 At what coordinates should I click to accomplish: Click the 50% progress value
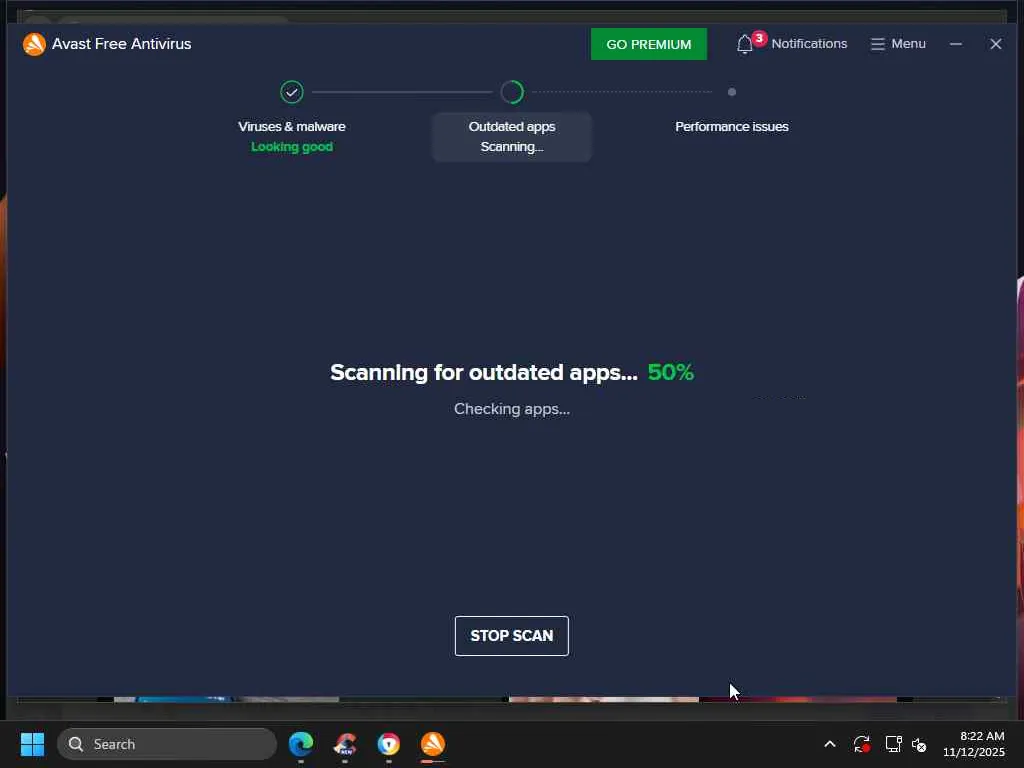point(671,372)
